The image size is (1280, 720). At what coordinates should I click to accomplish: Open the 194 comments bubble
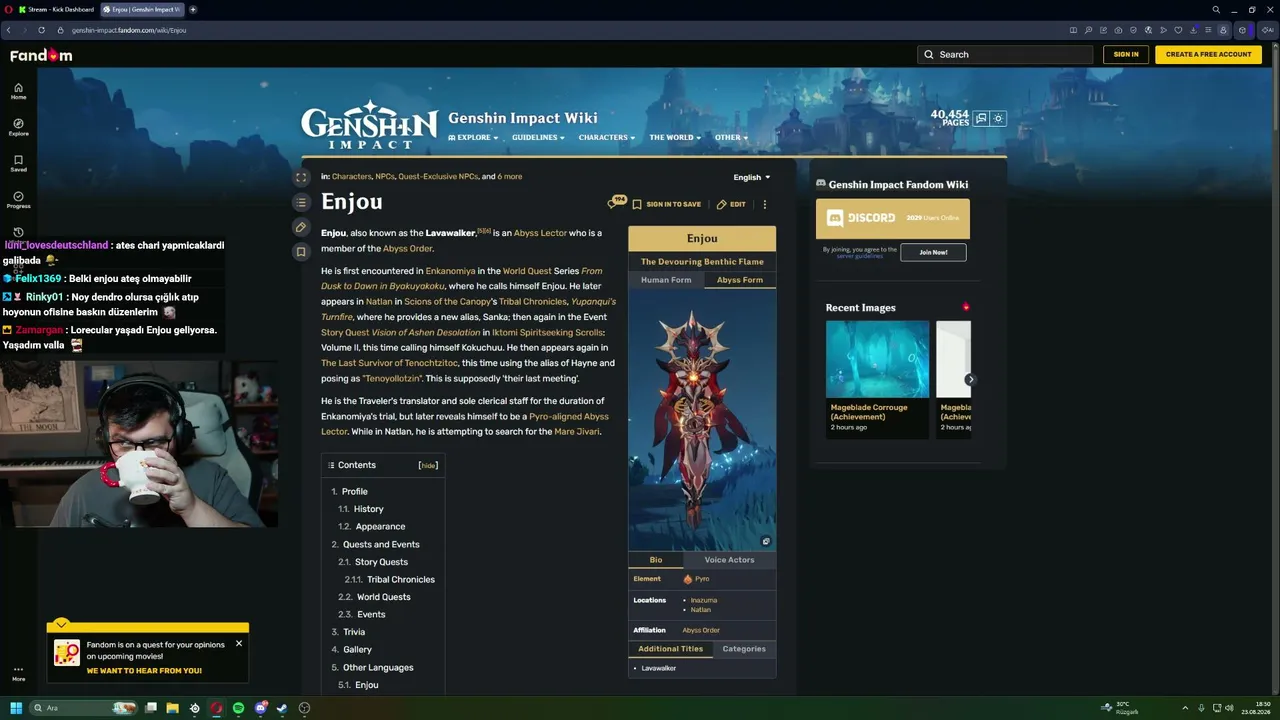[x=615, y=203]
